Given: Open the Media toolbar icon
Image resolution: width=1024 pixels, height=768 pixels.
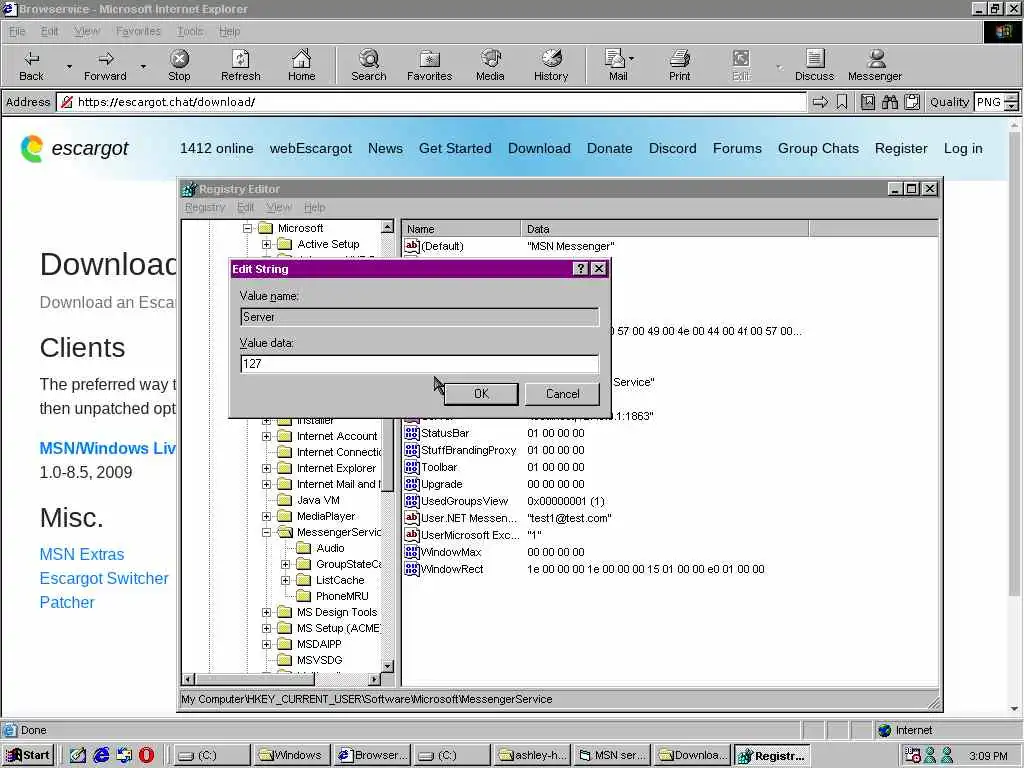Looking at the screenshot, I should click(x=490, y=65).
